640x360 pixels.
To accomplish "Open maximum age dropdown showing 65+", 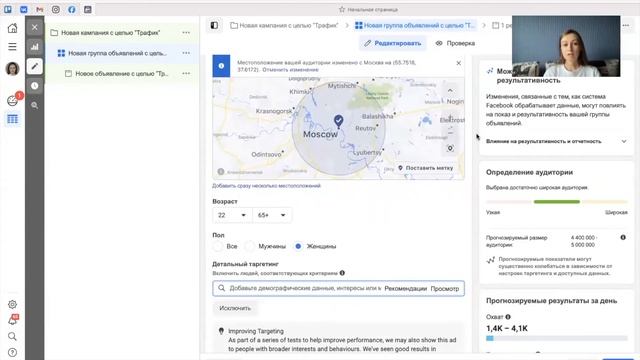I will 272,215.
